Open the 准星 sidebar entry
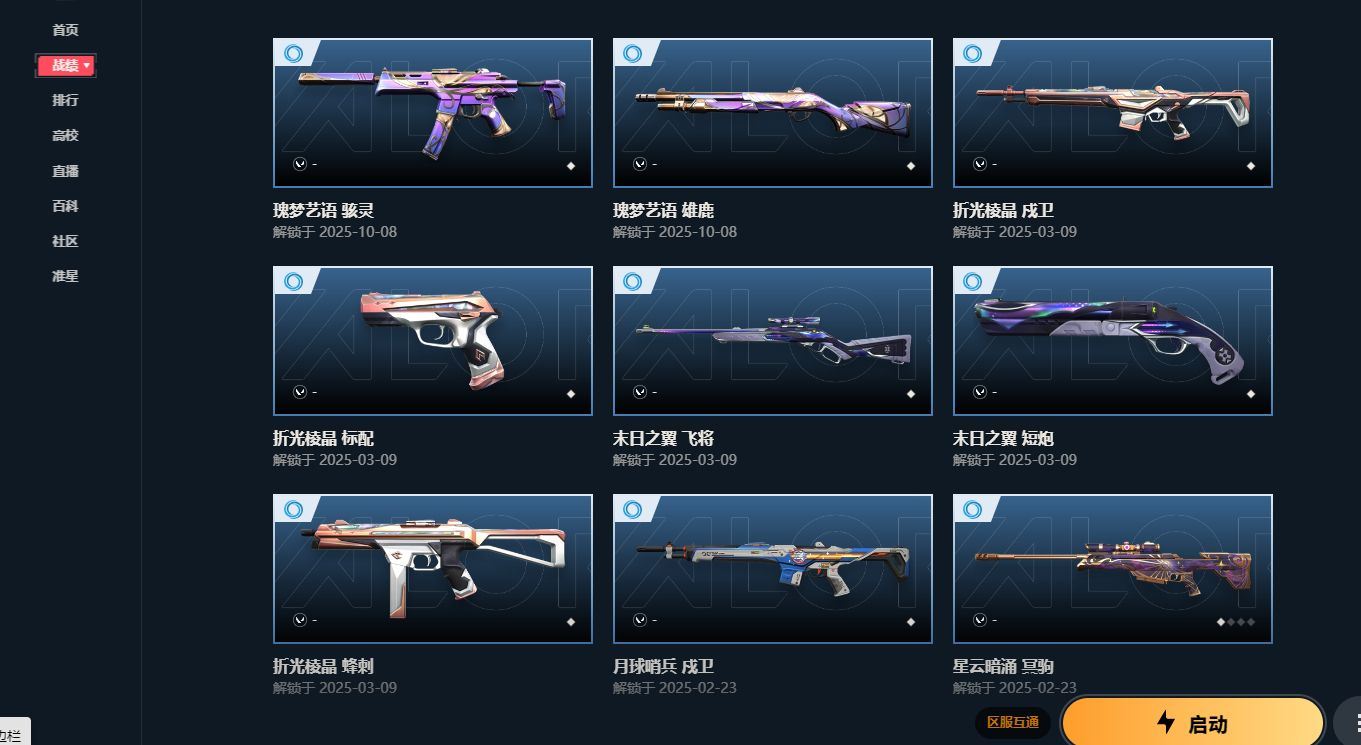Viewport: 1361px width, 745px height. pyautogui.click(x=65, y=276)
